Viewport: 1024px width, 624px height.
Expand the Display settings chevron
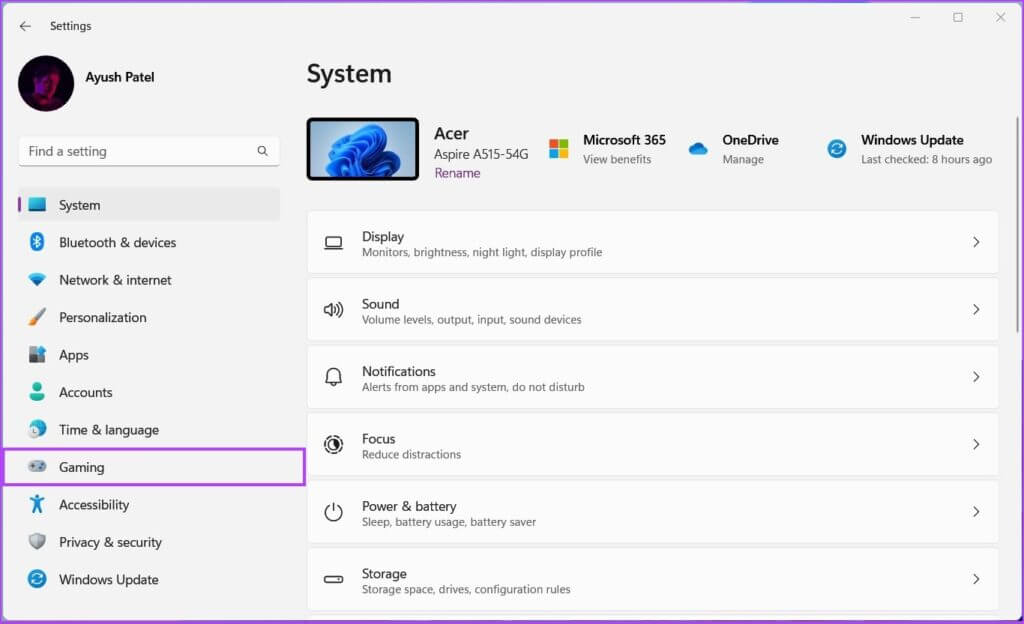pos(976,242)
